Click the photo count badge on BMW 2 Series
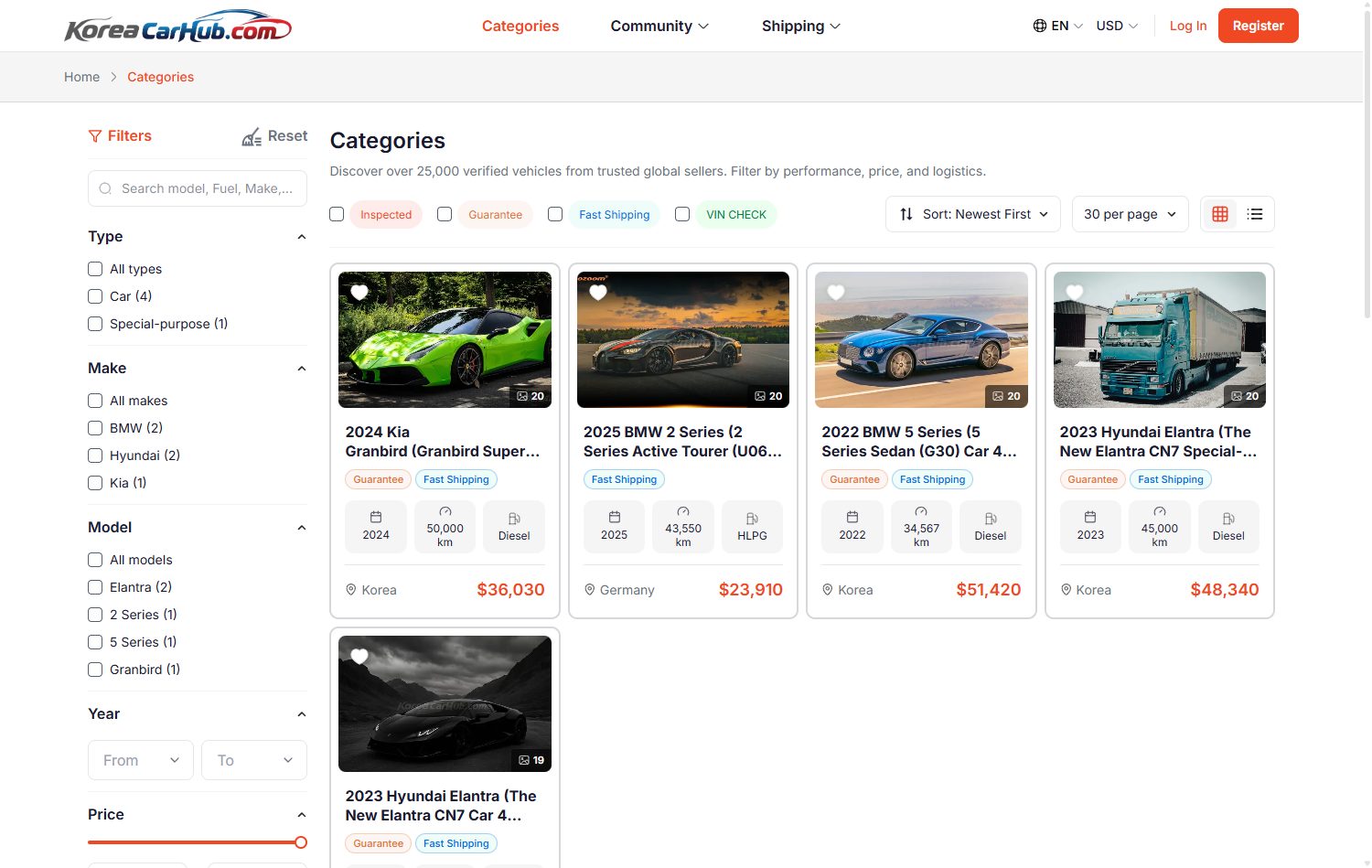The image size is (1372, 868). click(x=768, y=396)
